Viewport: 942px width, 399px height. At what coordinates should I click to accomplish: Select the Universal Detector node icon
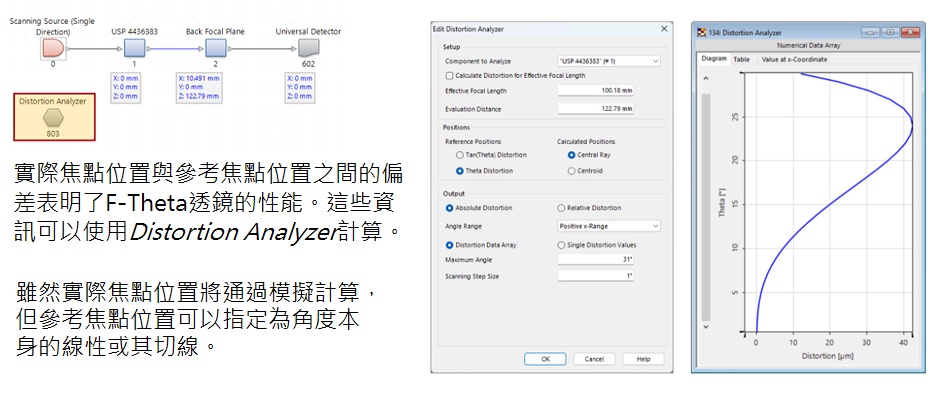coord(308,48)
